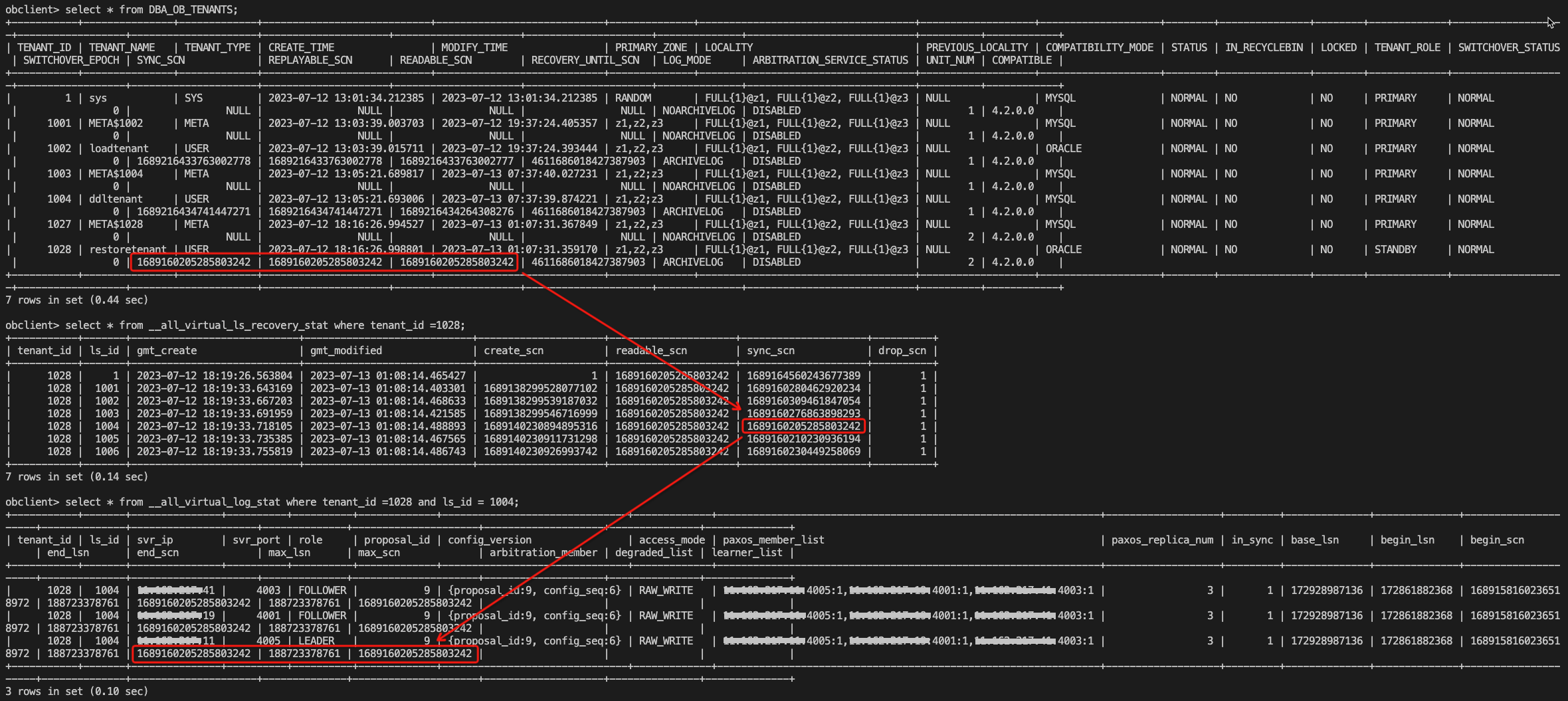Select the paxos_replica_num column header

pos(1162,540)
